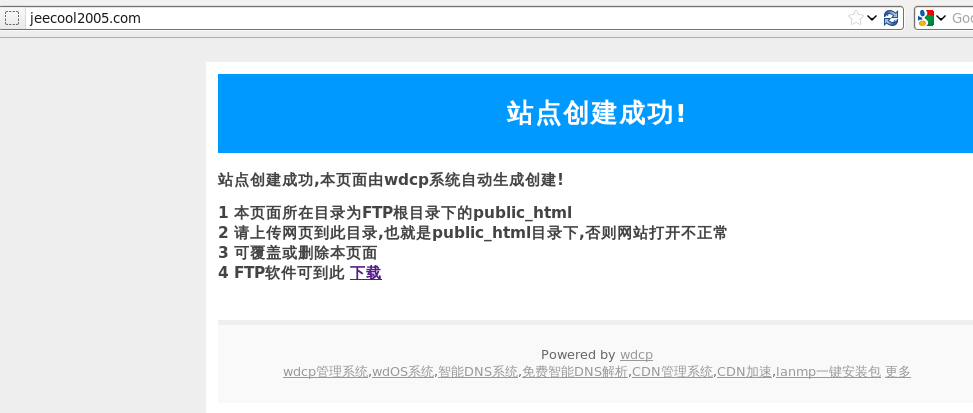Click the public_html text in line 1

522,213
